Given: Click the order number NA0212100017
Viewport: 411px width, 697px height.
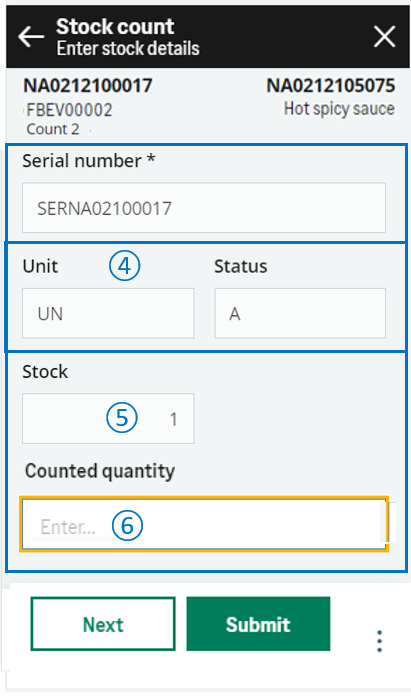Looking at the screenshot, I should click(88, 86).
